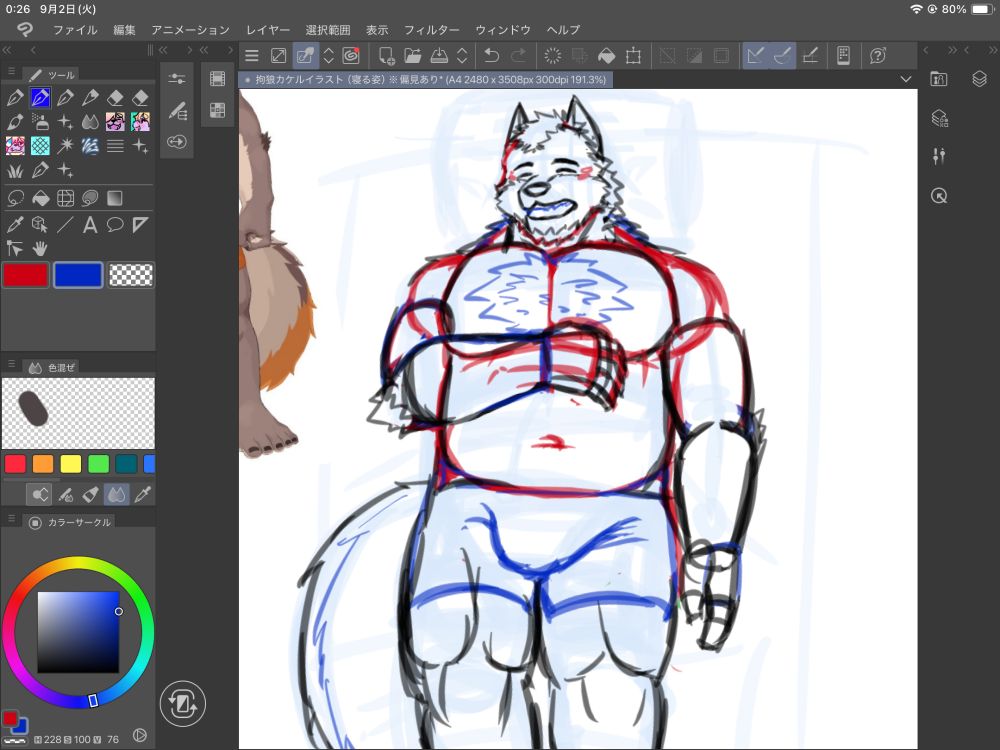This screenshot has width=1000, height=750.
Task: Open the フィルター menu
Action: click(x=431, y=29)
